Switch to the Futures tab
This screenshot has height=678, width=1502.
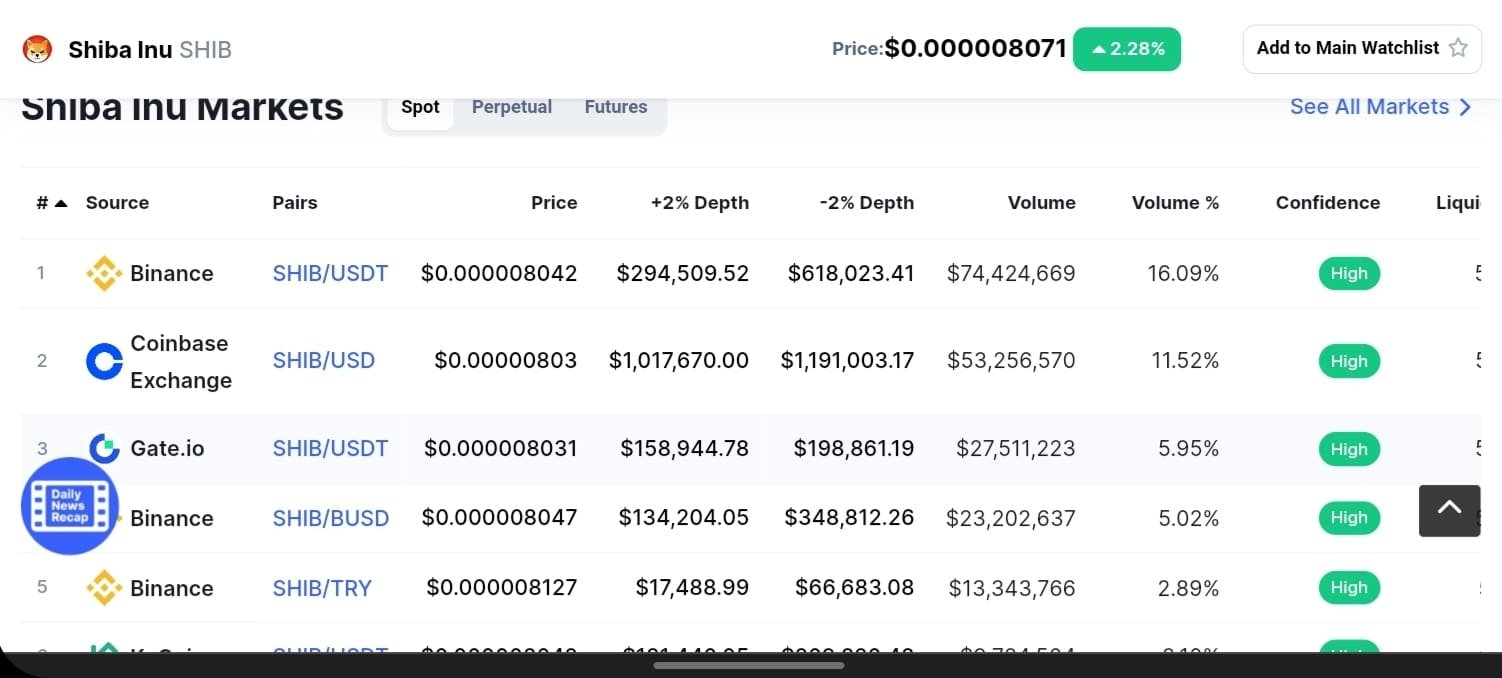[x=615, y=107]
